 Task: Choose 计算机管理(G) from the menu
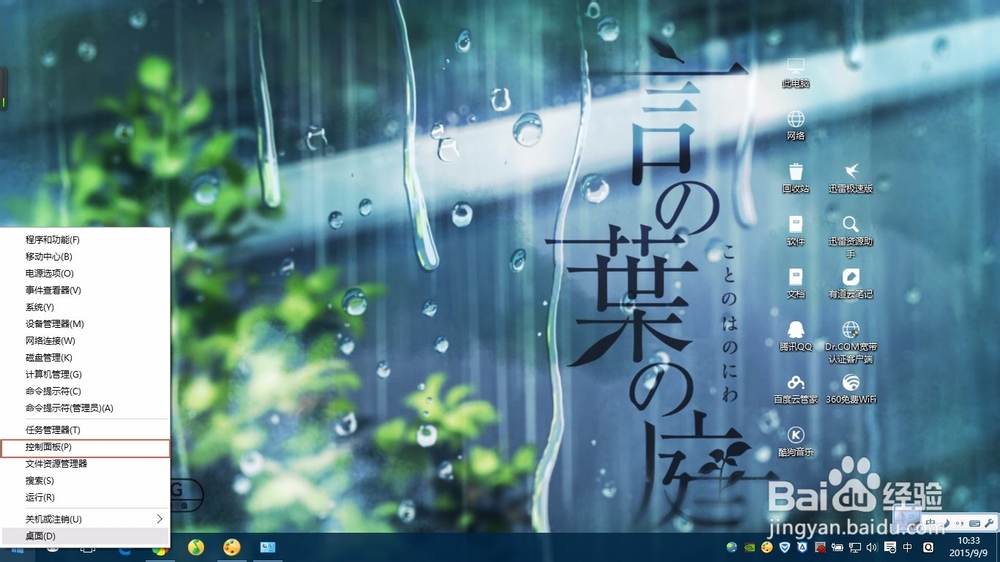[x=85, y=374]
